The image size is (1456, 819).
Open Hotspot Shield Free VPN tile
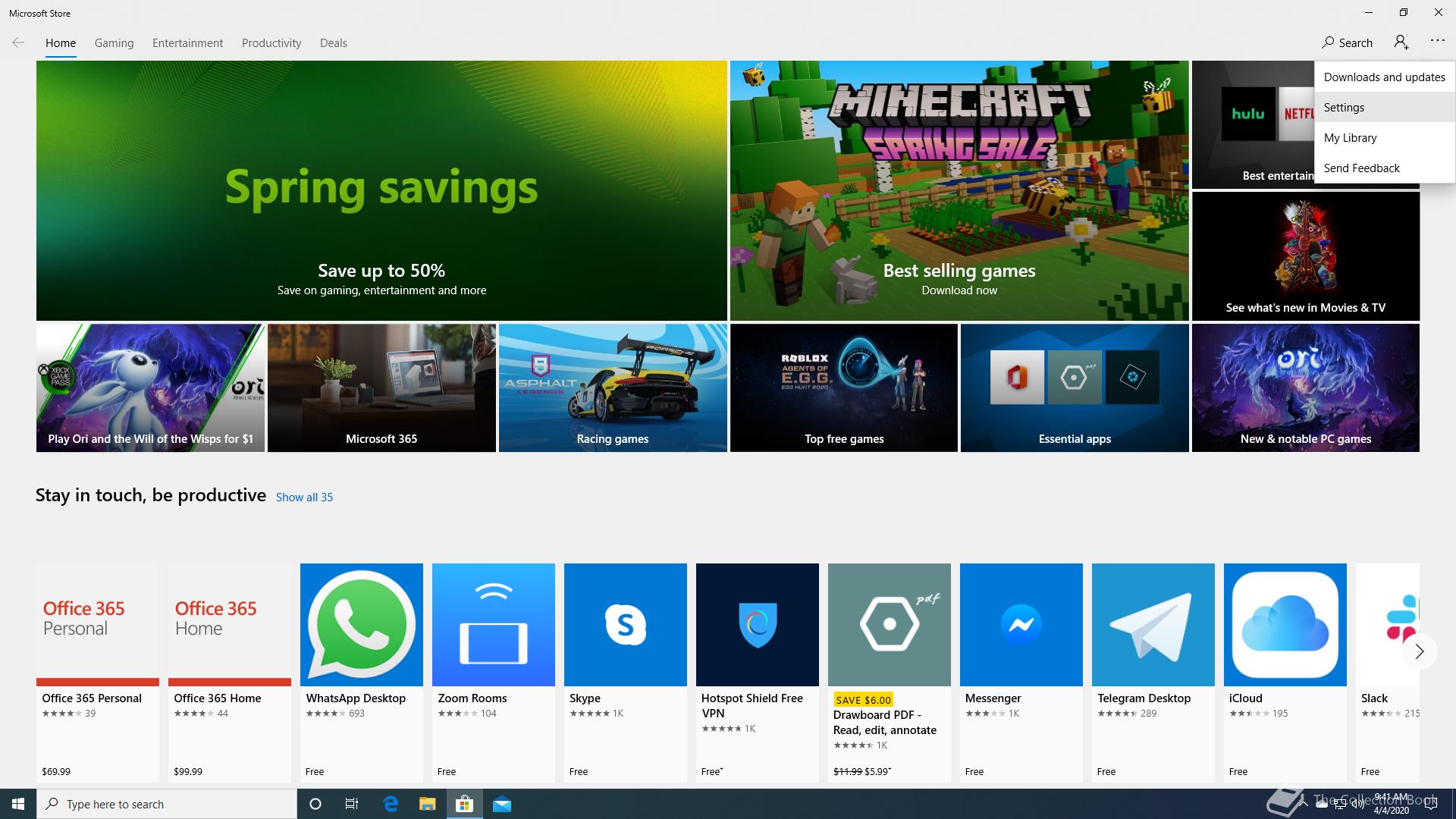pos(758,672)
